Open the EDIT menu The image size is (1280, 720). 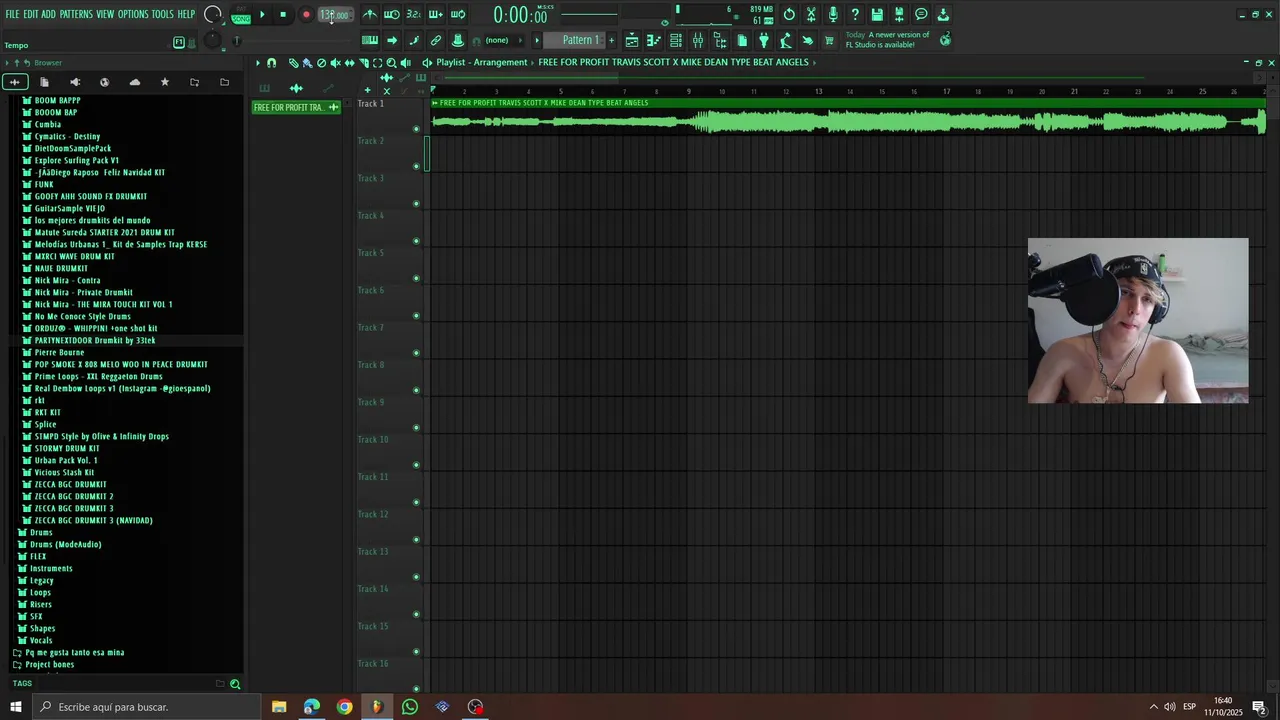[31, 14]
